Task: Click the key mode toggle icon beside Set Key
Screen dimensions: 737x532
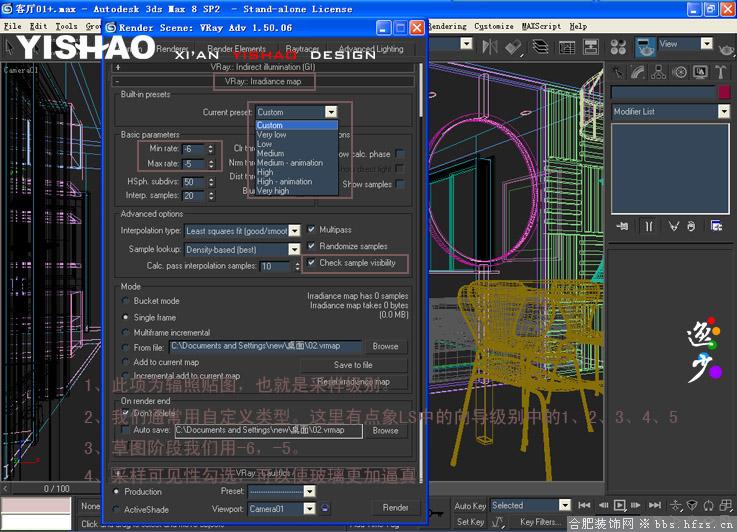Action: coord(497,522)
